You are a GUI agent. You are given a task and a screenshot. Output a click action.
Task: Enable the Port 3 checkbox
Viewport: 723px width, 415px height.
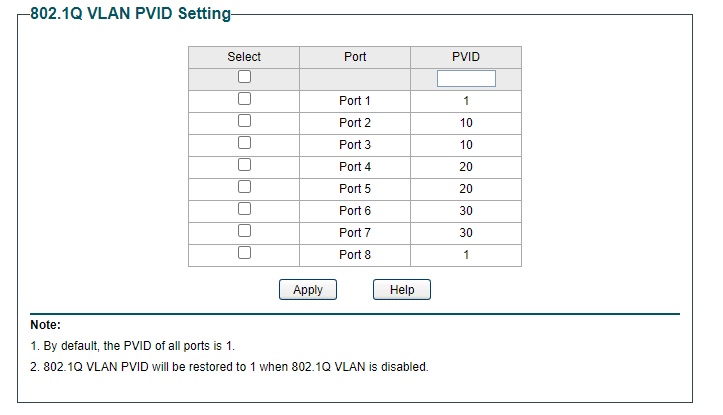point(244,143)
